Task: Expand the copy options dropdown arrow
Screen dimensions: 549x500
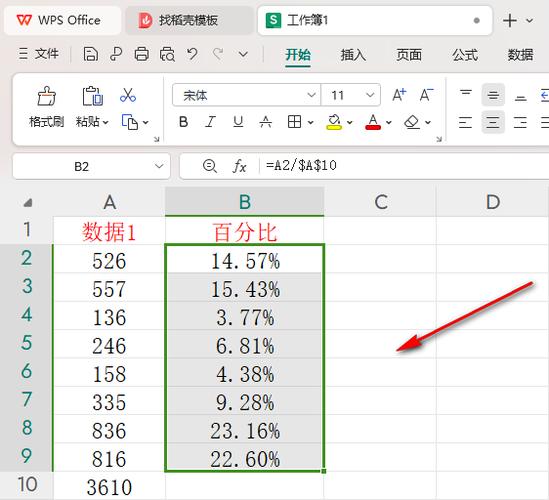Action: click(x=145, y=123)
